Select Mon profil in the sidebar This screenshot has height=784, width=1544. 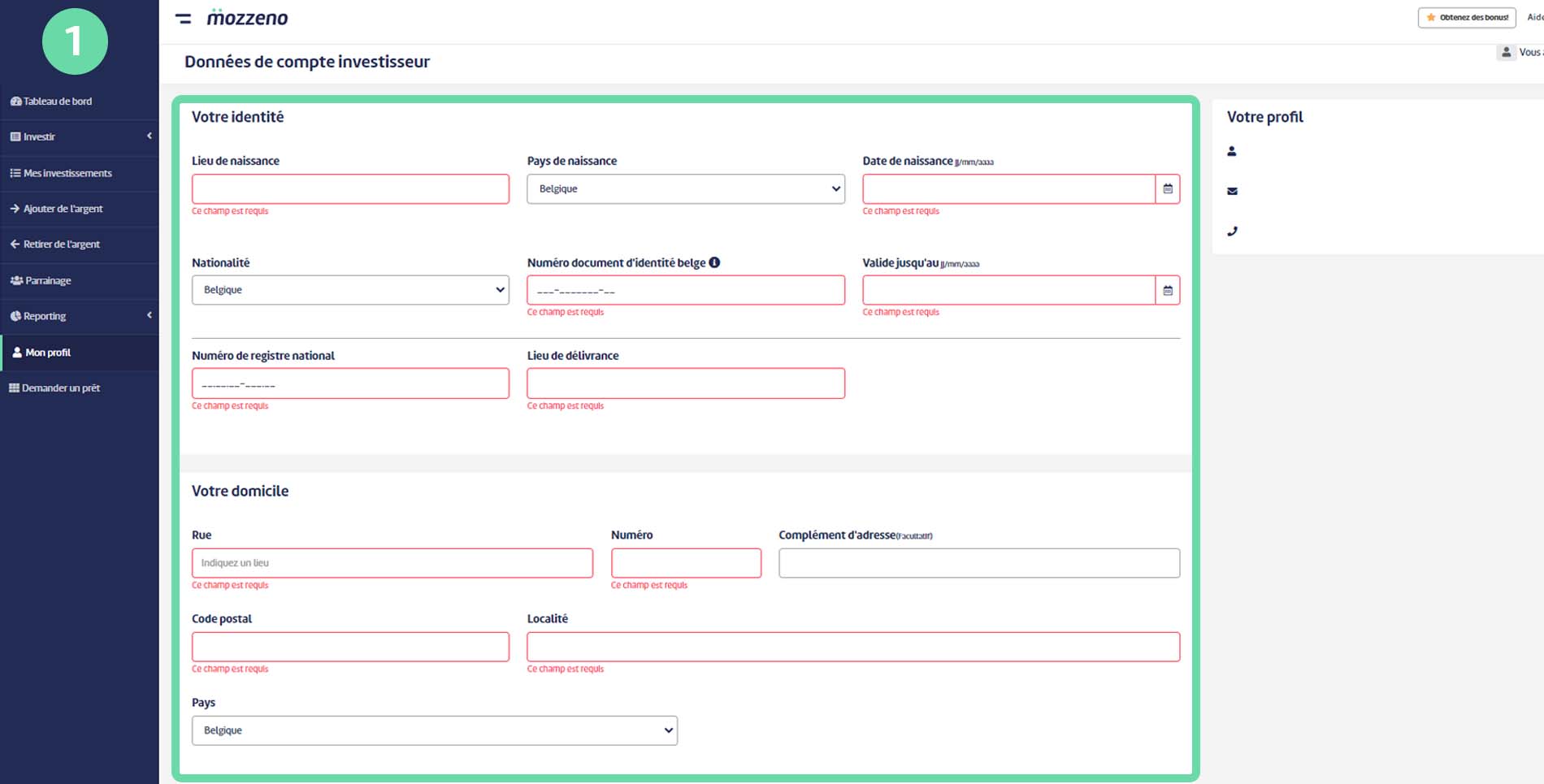[x=79, y=353]
